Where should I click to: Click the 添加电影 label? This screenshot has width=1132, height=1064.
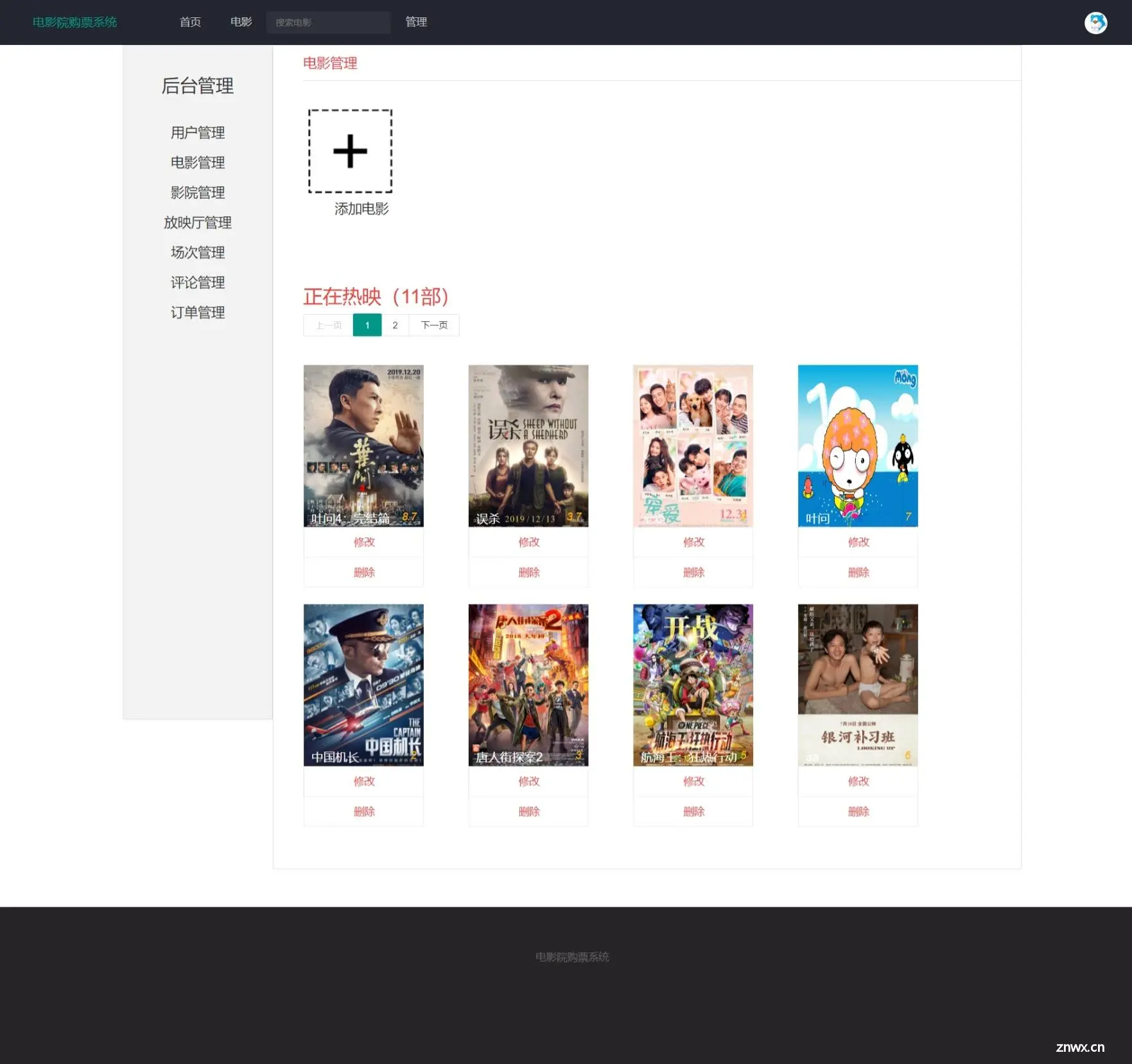[x=361, y=209]
